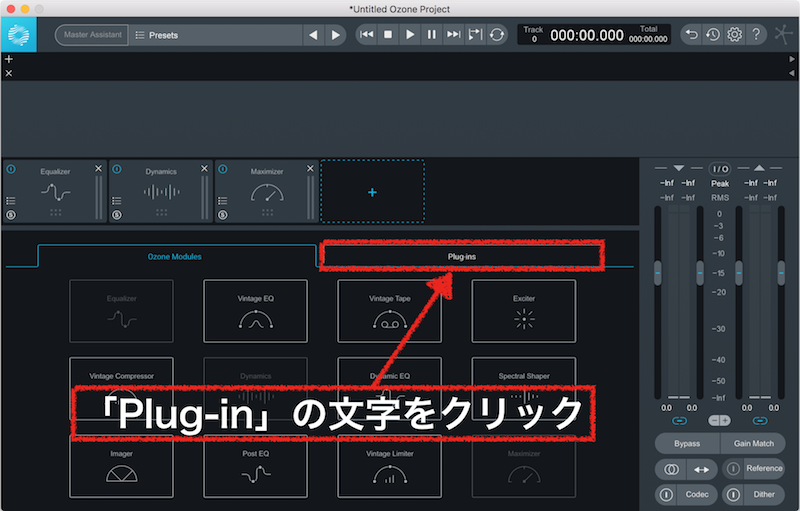This screenshot has height=511, width=800.
Task: Click the iZotope star logo icon
Action: point(784,35)
